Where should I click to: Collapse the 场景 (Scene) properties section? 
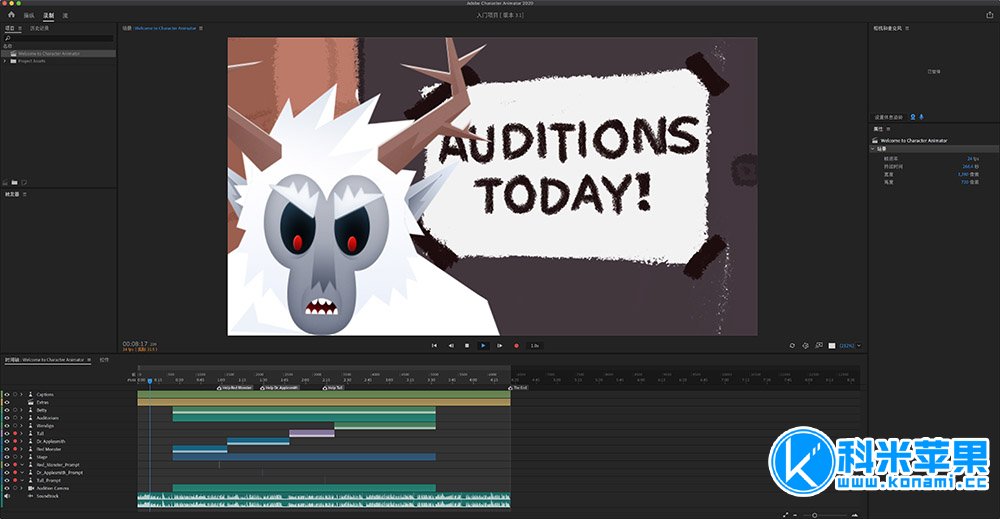[x=873, y=149]
